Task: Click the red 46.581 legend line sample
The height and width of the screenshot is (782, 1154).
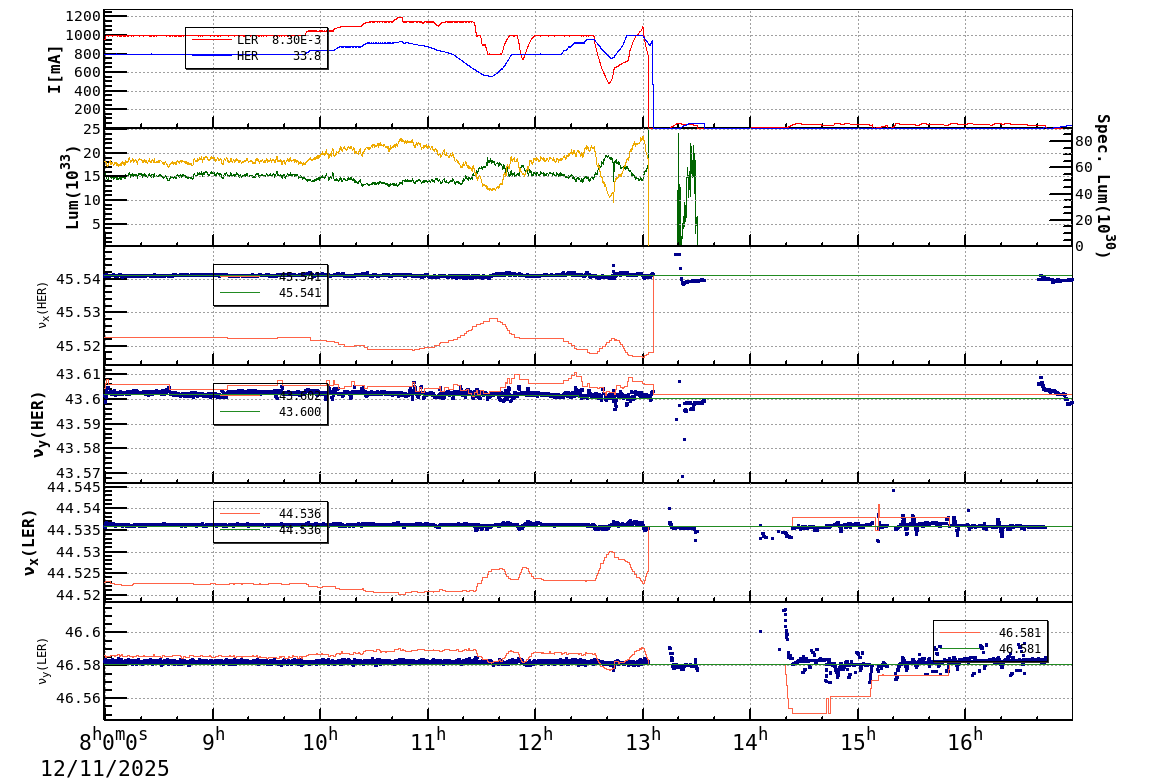Action: click(x=960, y=632)
